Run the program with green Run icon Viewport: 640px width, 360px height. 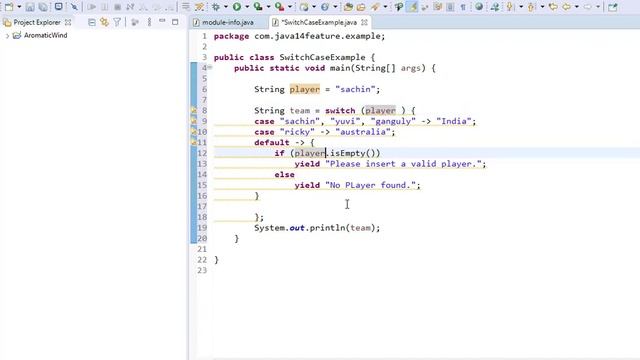pos(237,7)
